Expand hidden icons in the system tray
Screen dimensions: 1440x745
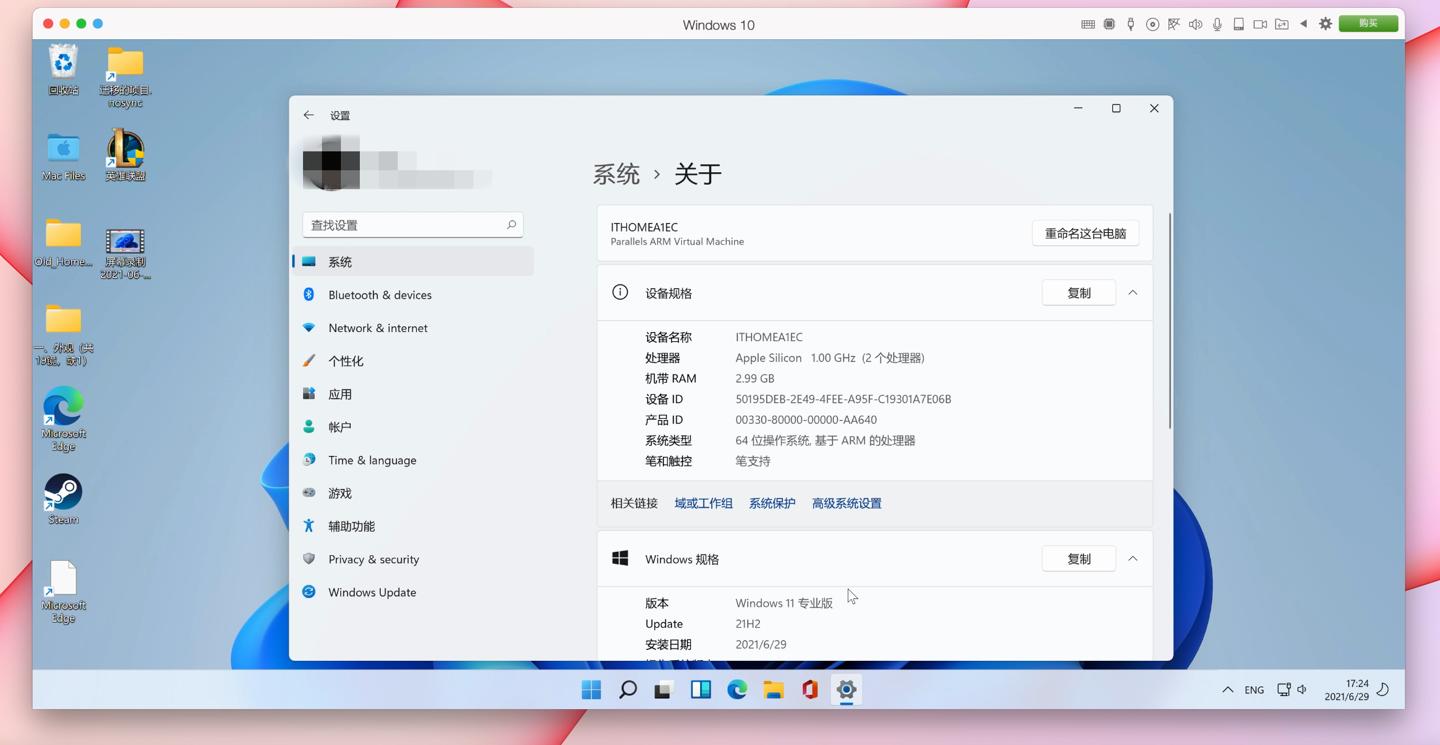coord(1227,689)
